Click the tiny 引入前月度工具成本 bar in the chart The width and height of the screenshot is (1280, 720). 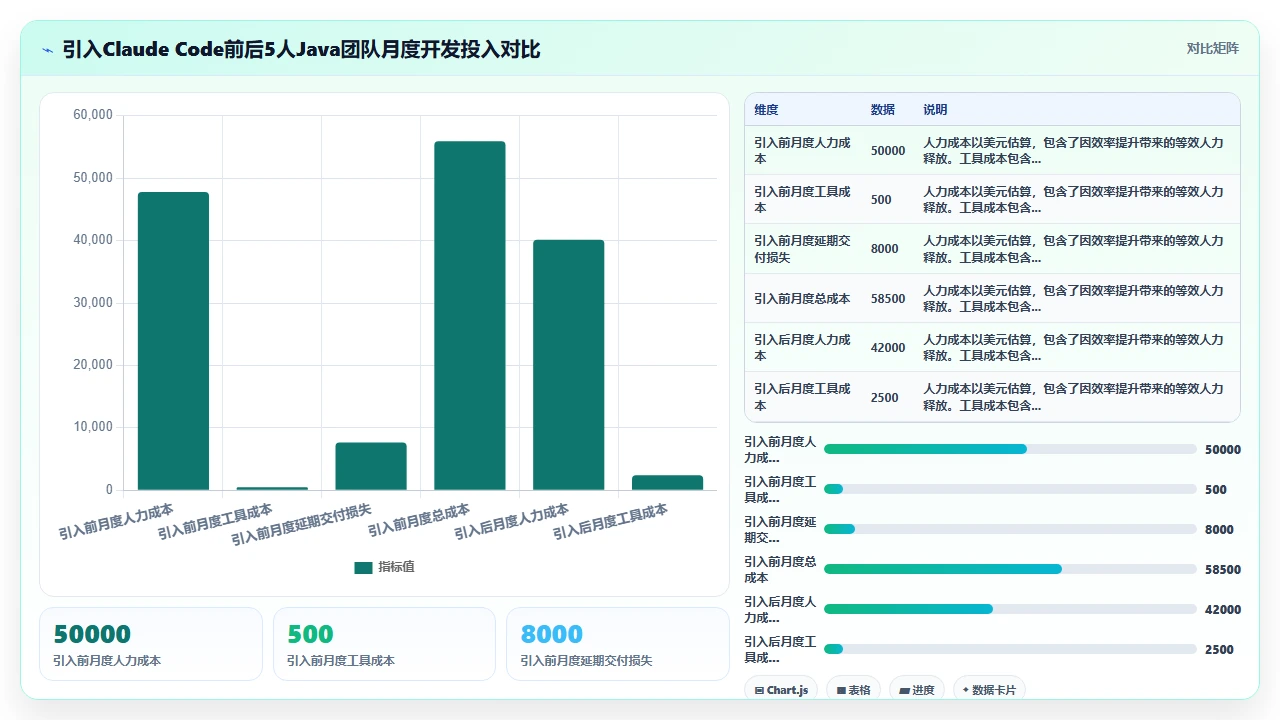pos(272,488)
